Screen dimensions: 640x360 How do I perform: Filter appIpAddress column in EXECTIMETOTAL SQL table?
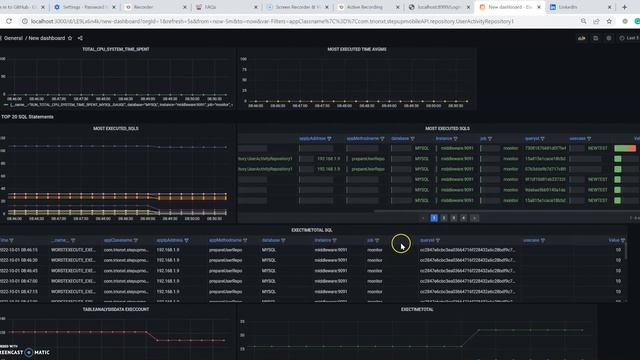(x=187, y=240)
